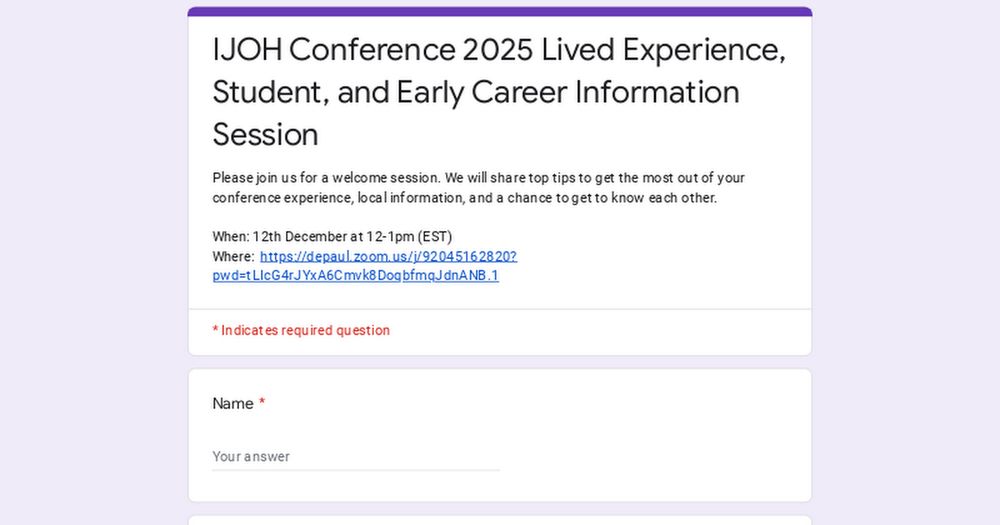Viewport: 1000px width, 525px height.
Task: Click the lavender background left of form
Action: [x=94, y=262]
